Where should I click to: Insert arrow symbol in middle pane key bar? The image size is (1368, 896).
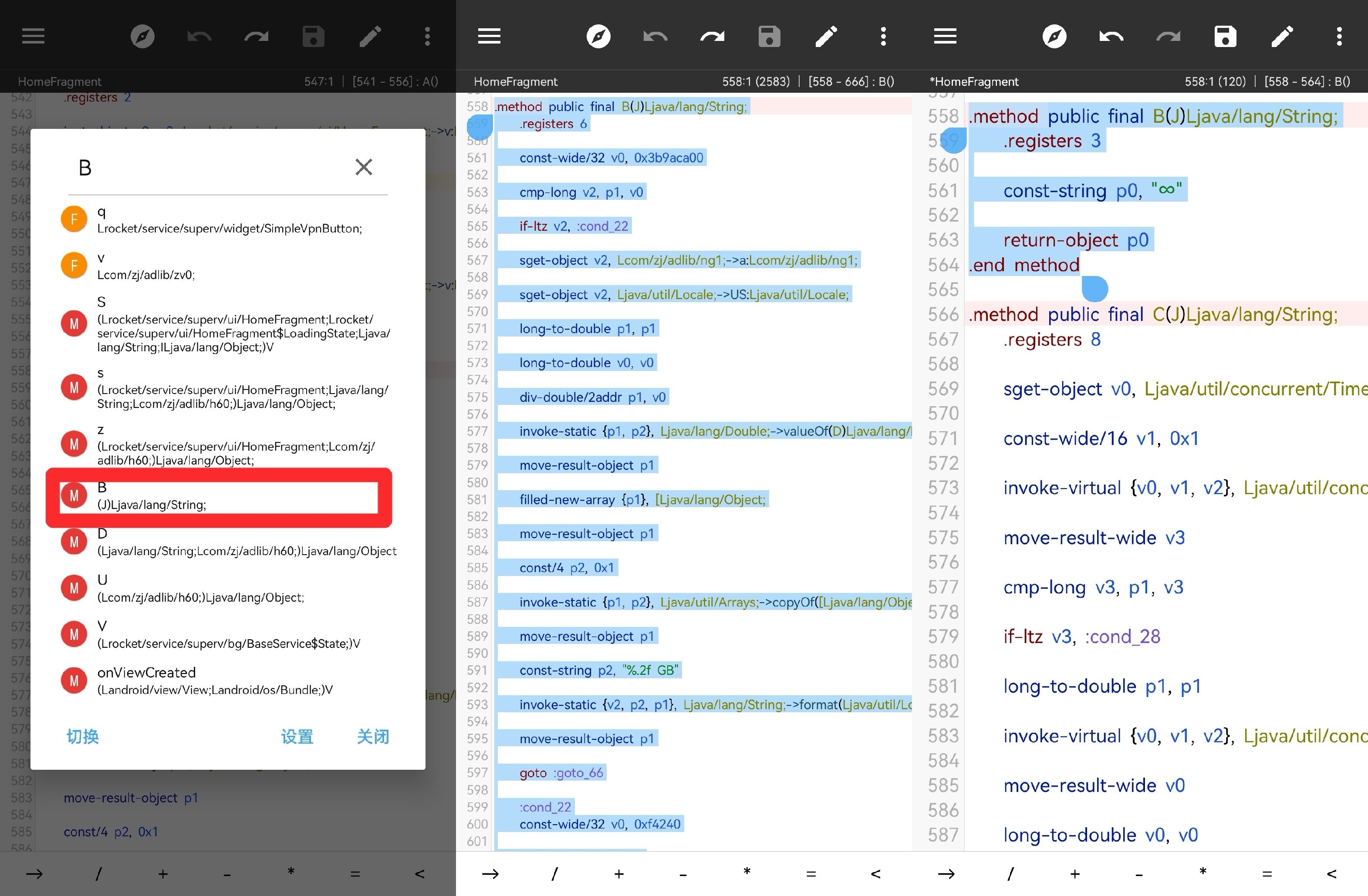[x=490, y=874]
